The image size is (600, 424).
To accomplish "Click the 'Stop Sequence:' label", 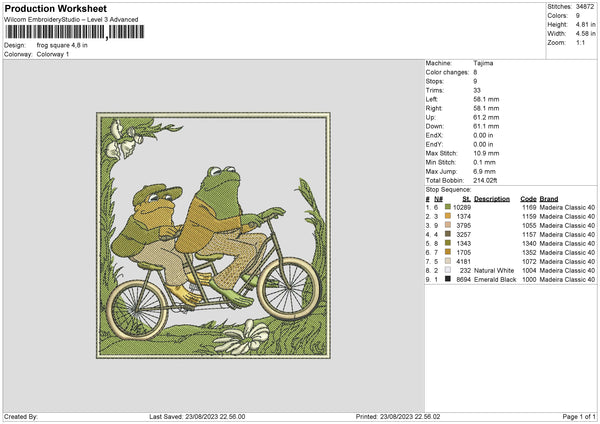I will coord(448,190).
